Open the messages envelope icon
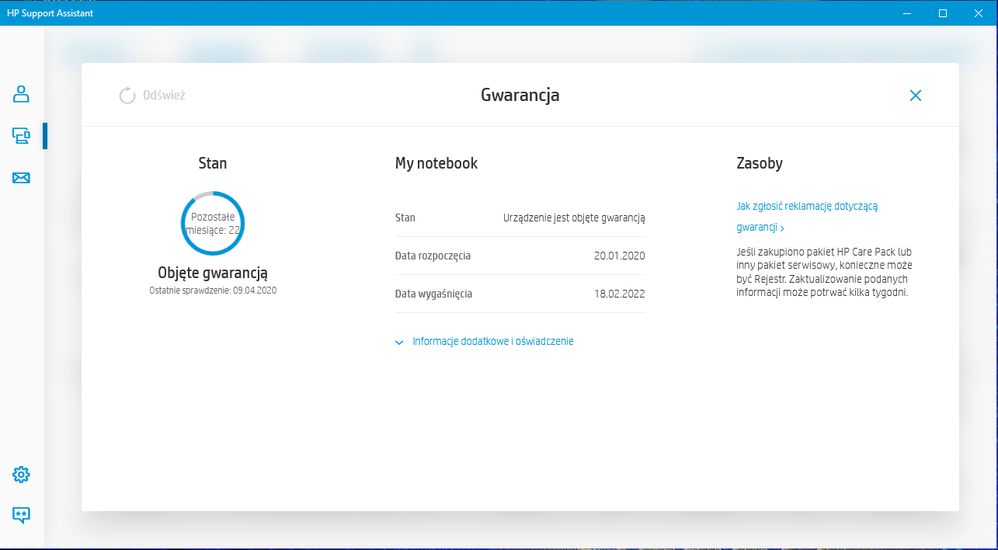Screen dimensions: 998x550 [21, 178]
